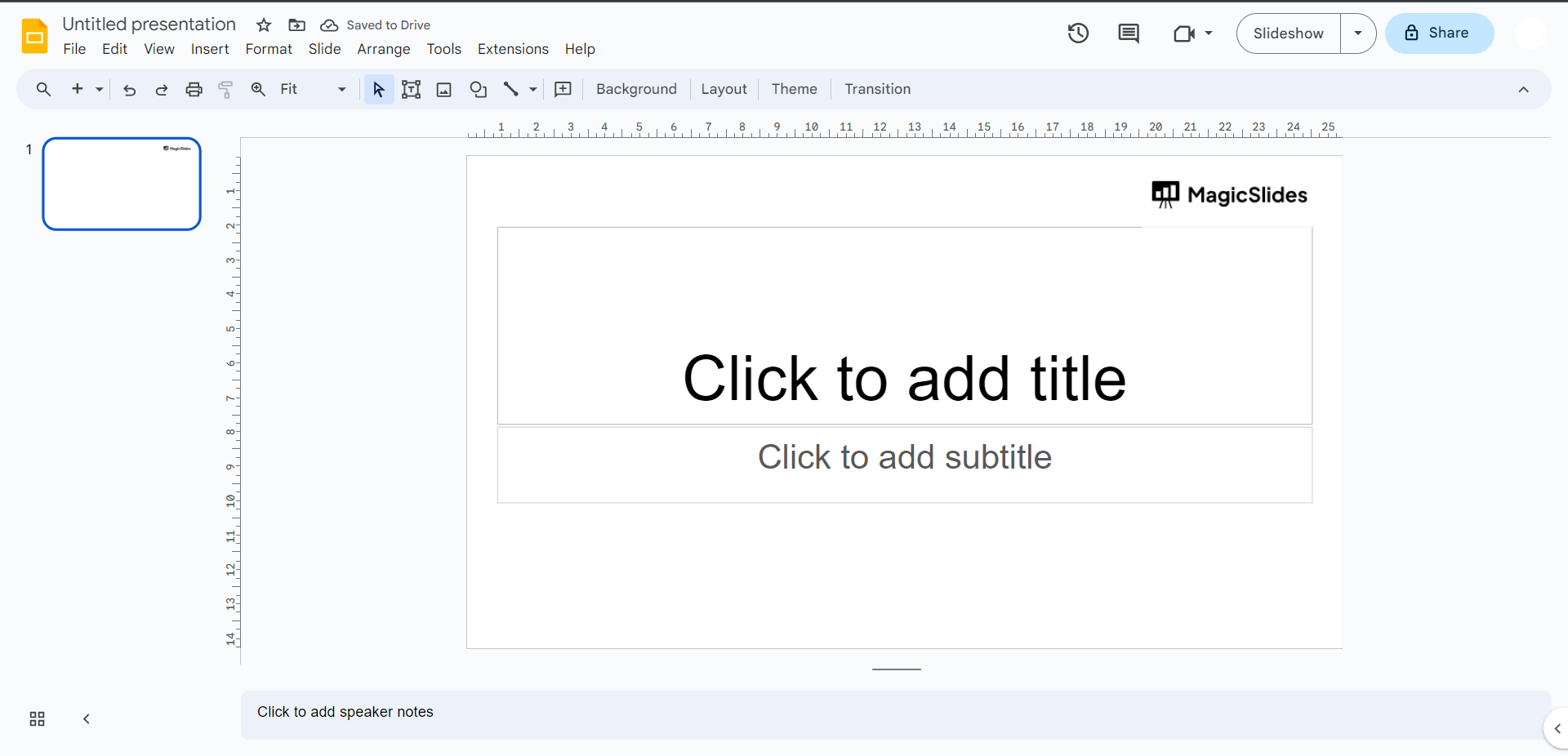Open the Insert menu
The height and width of the screenshot is (756, 1568).
click(x=210, y=49)
